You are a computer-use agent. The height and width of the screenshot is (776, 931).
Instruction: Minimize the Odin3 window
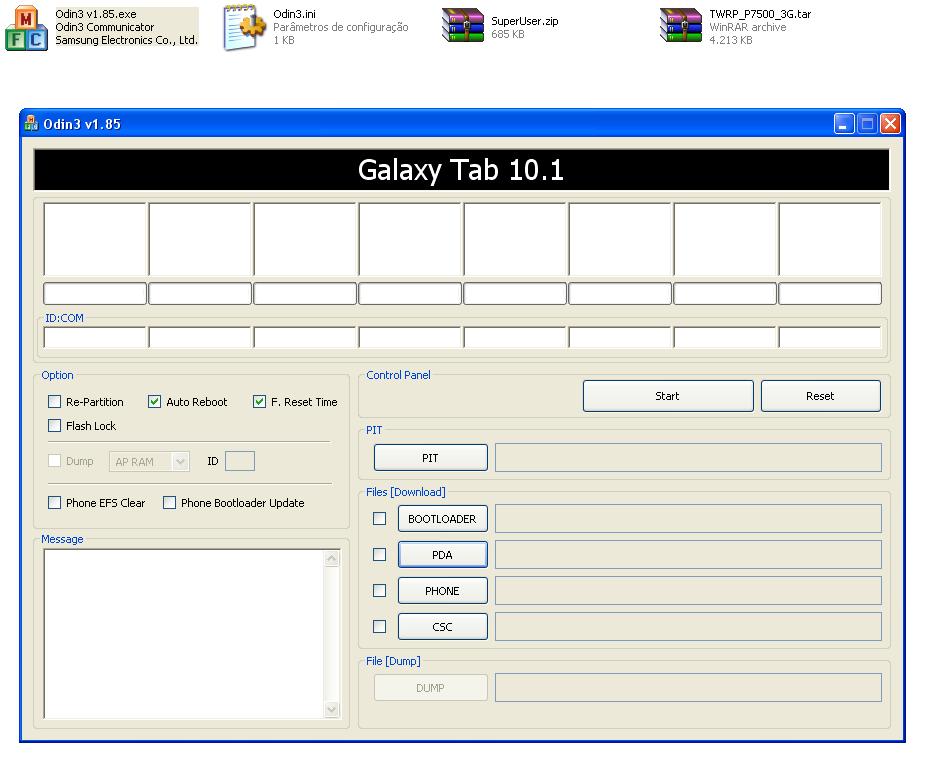pos(844,123)
